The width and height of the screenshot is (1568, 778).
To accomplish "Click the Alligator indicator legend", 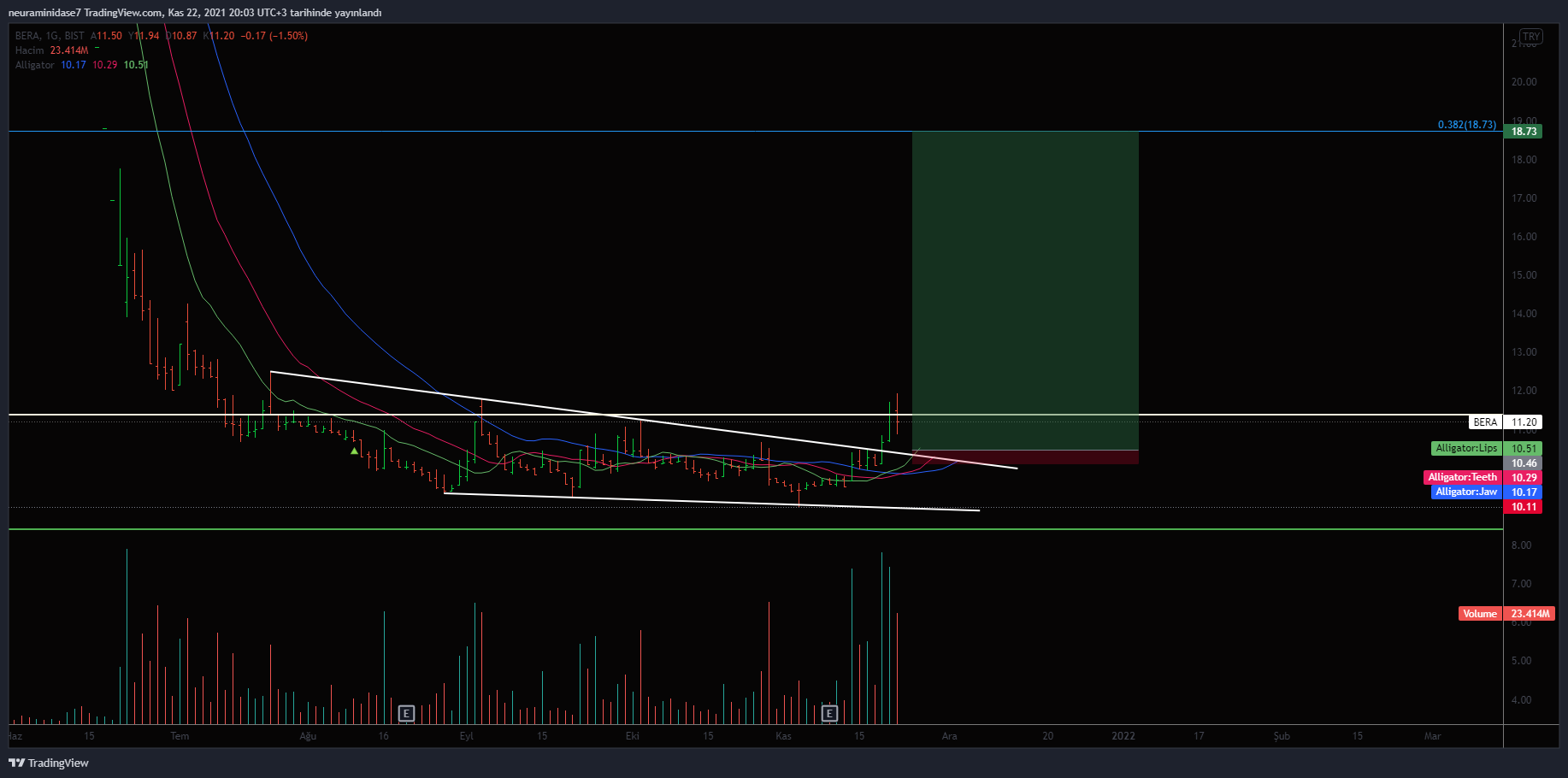I will coord(34,65).
